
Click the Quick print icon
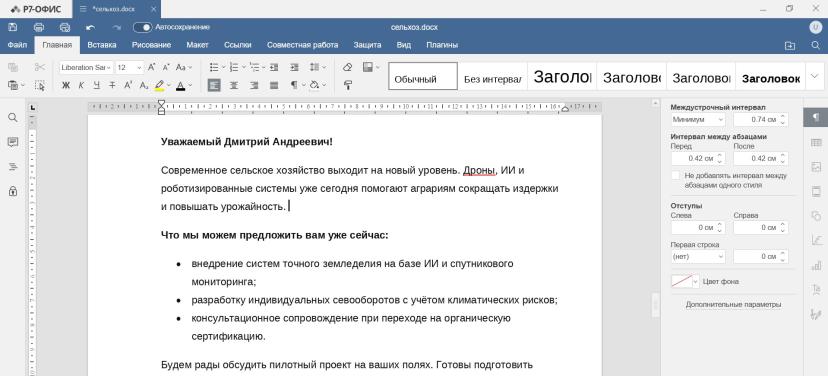pos(64,27)
